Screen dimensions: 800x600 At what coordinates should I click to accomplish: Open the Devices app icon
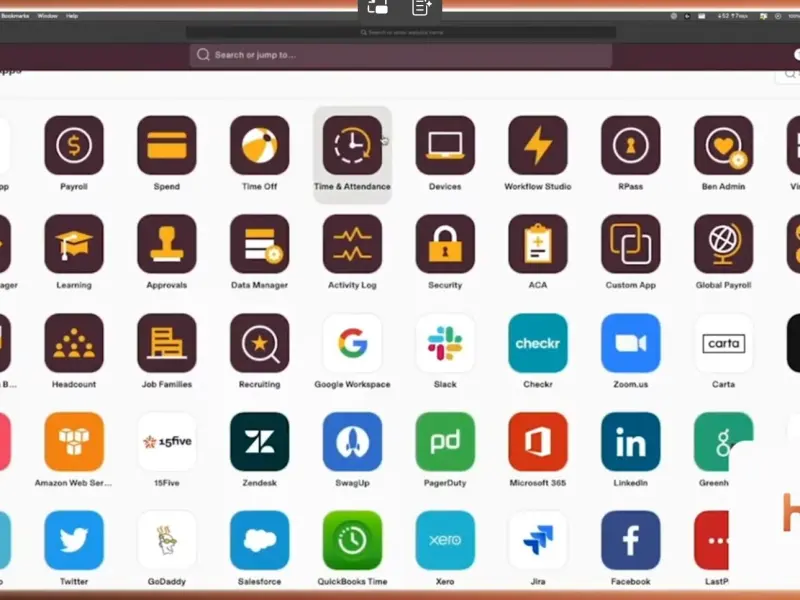[x=445, y=146]
